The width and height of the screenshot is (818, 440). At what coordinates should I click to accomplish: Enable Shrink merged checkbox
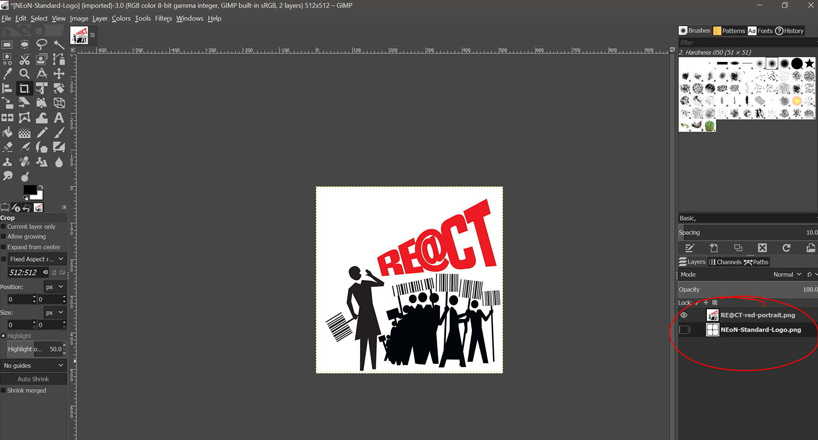[3, 390]
